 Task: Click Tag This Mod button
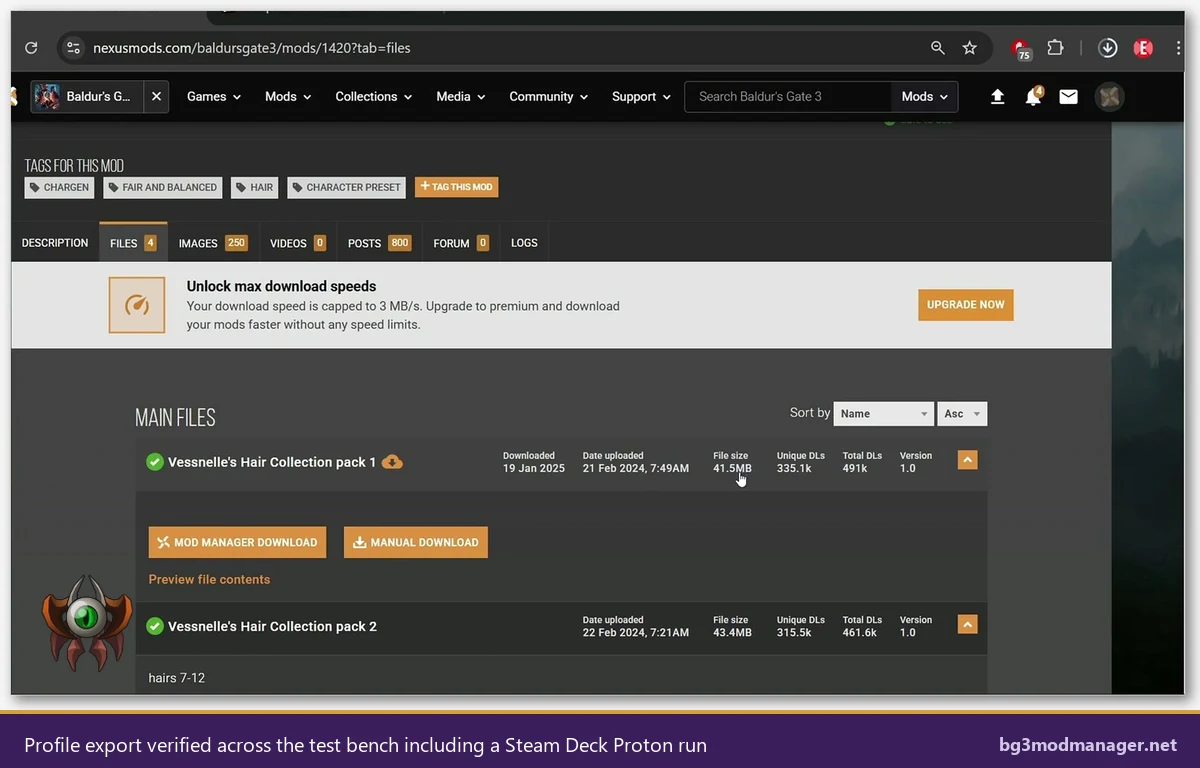(456, 187)
